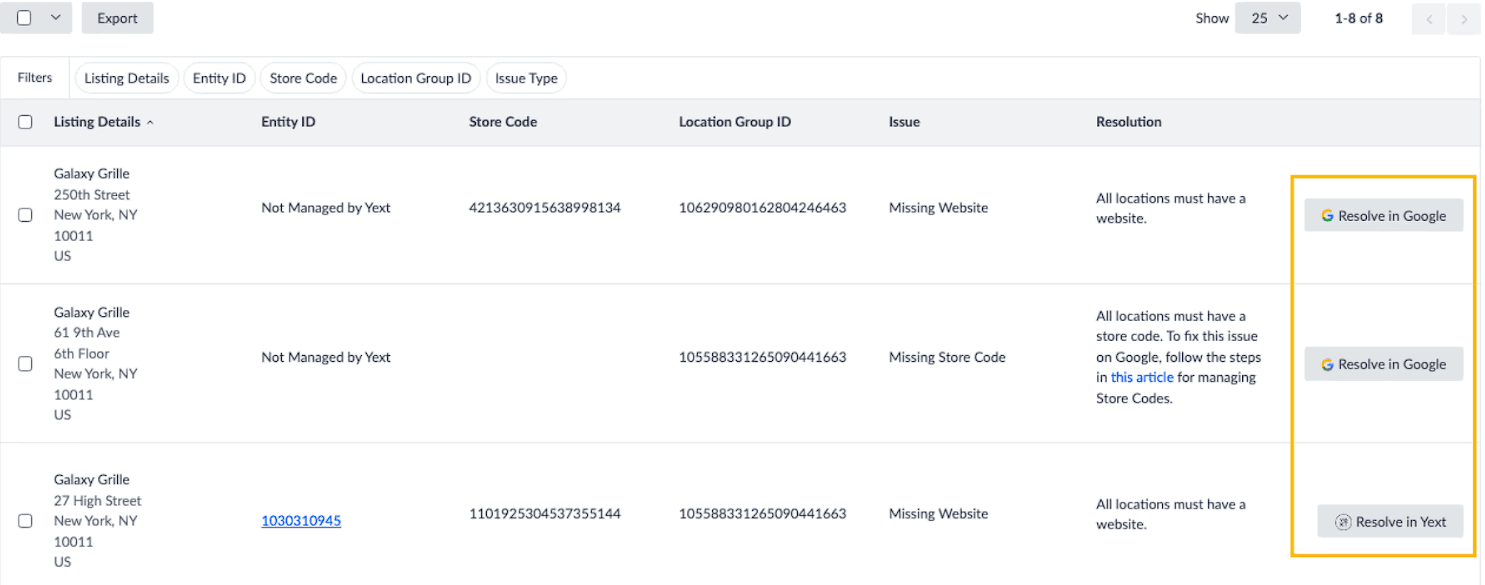The width and height of the screenshot is (1485, 585).
Task: Click the Export button
Action: [117, 18]
